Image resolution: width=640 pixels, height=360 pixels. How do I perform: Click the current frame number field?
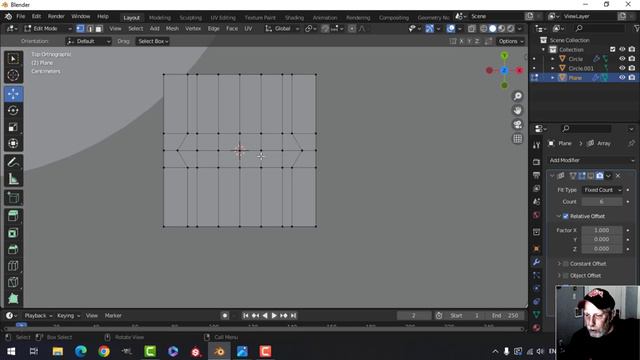[x=413, y=316]
